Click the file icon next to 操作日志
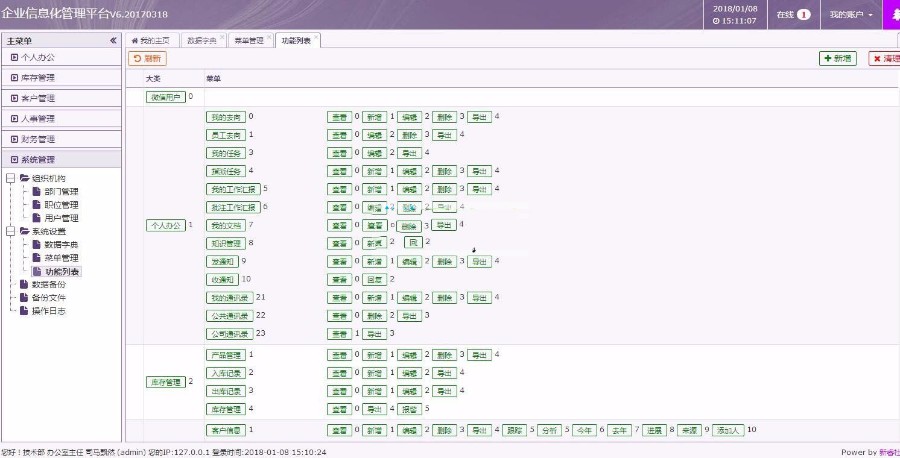Image resolution: width=900 pixels, height=458 pixels. click(x=24, y=310)
